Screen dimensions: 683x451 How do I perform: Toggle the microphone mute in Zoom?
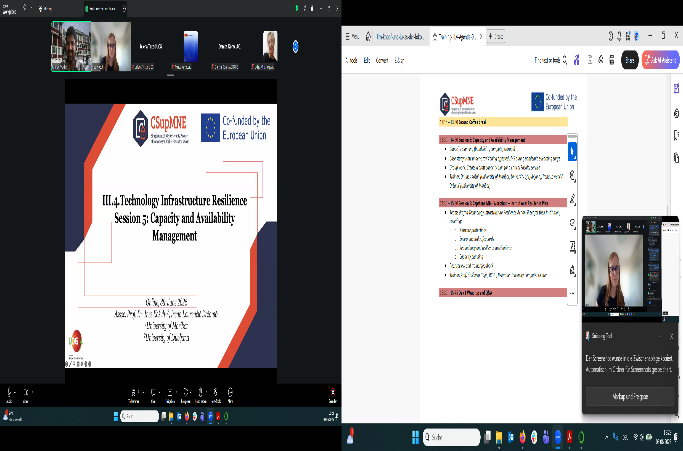point(9,394)
